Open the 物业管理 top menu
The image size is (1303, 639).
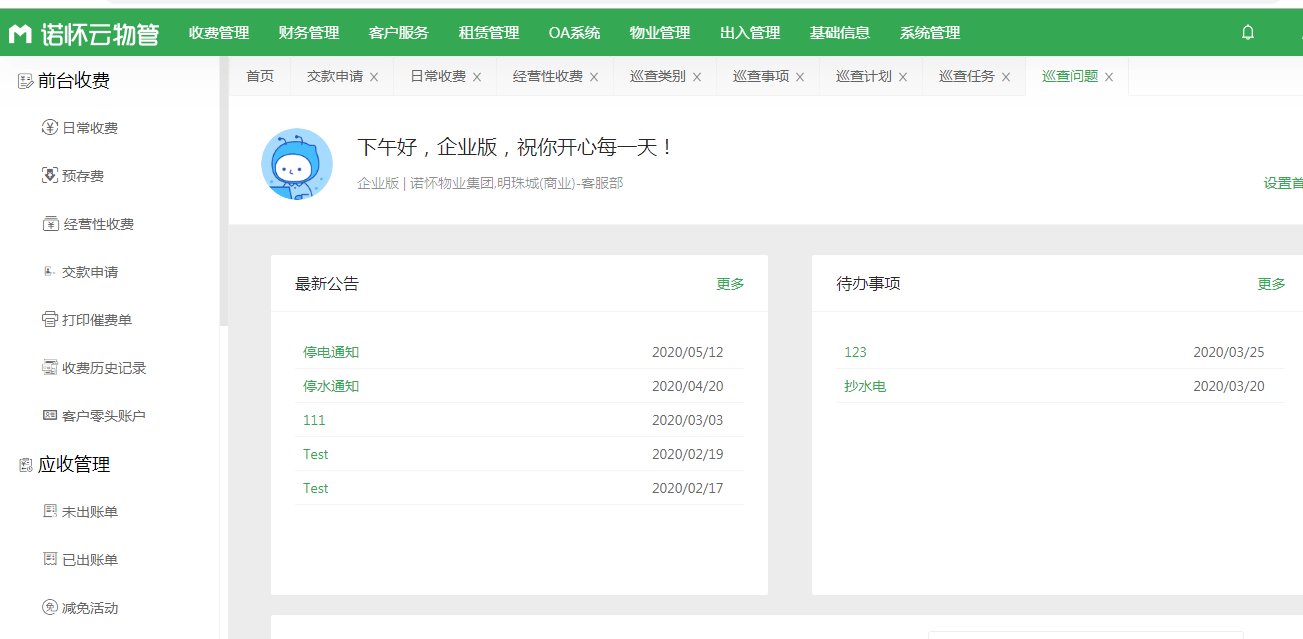tap(660, 33)
